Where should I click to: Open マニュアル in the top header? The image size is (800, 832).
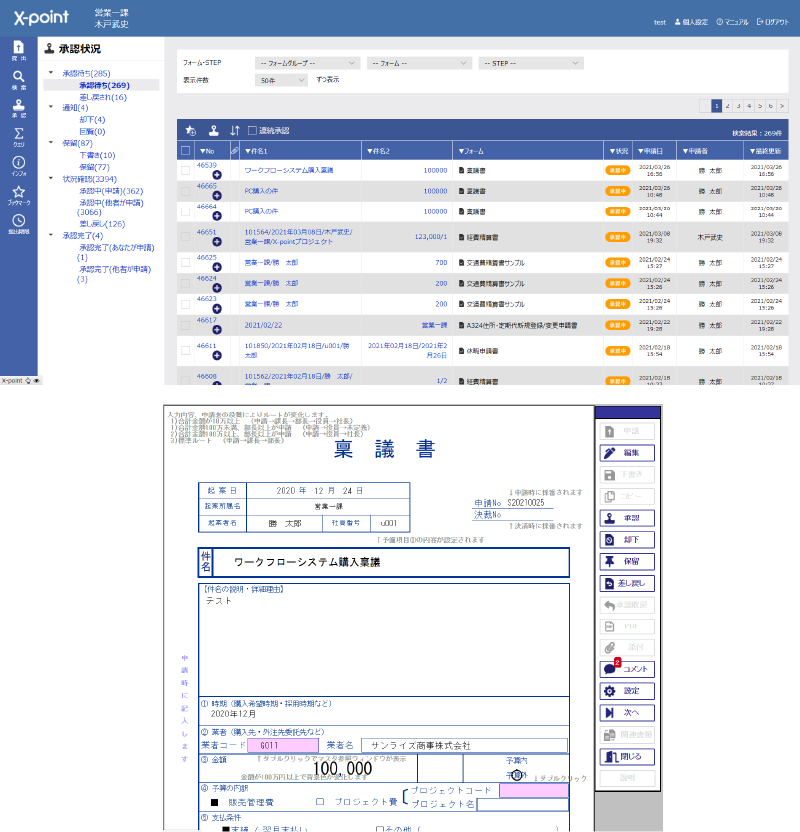pyautogui.click(x=732, y=22)
